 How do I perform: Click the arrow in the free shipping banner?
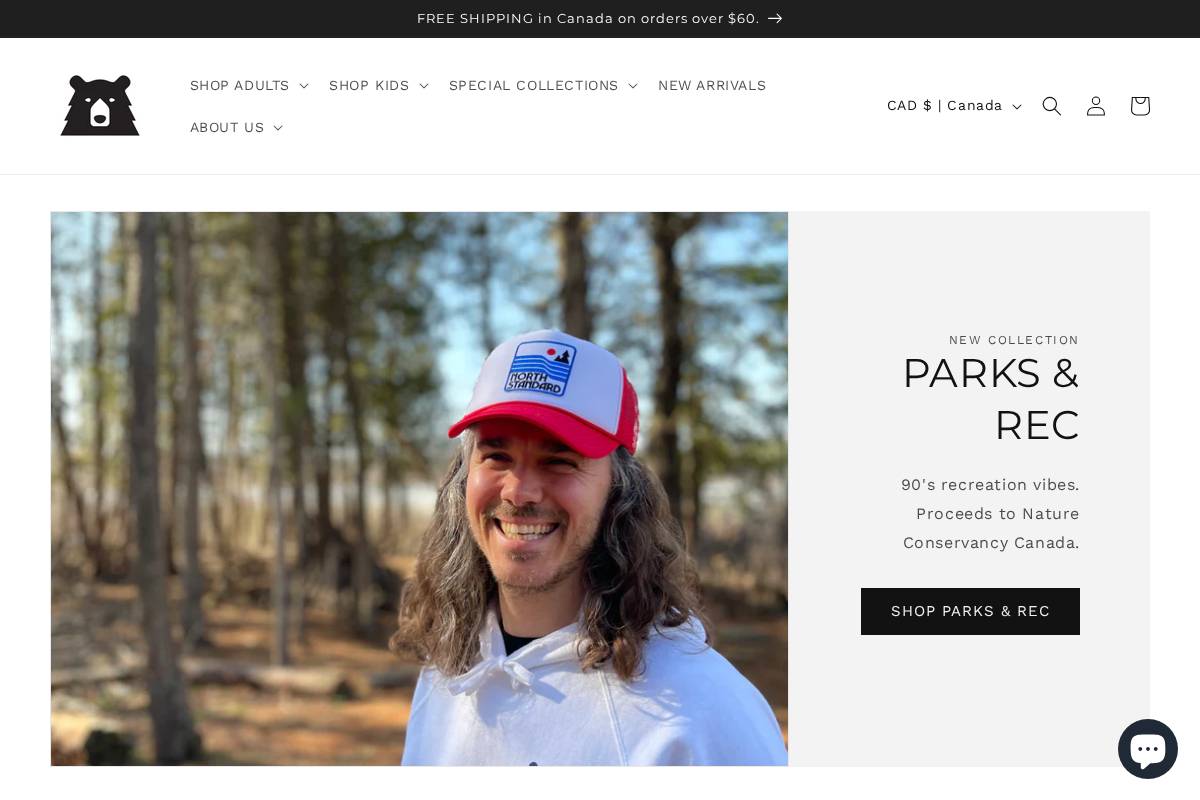(x=775, y=19)
